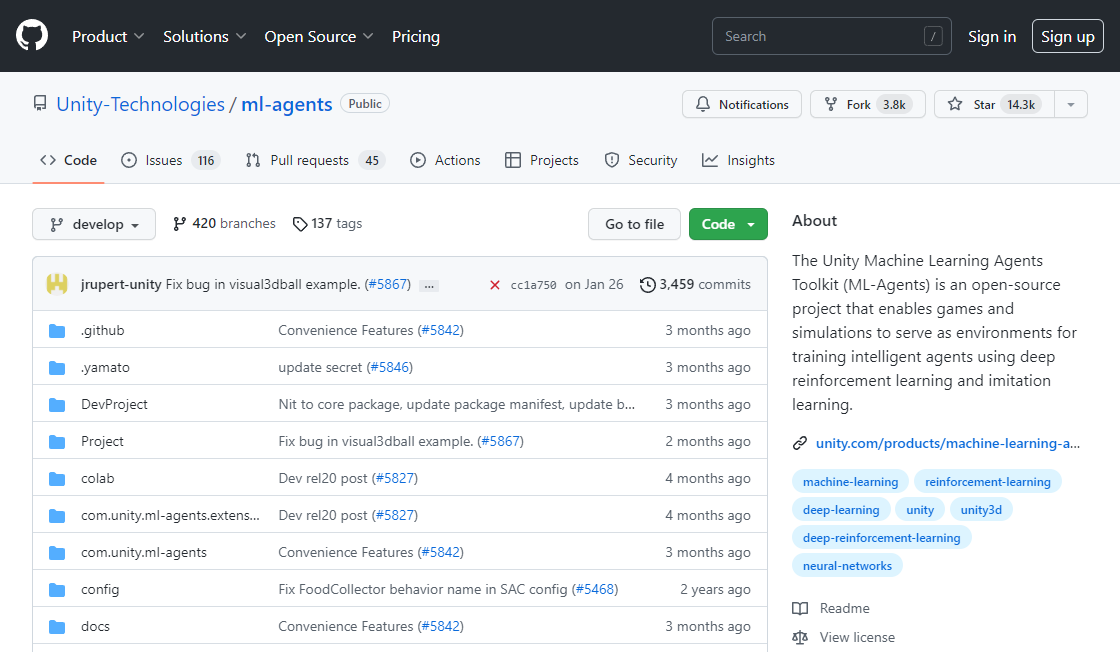Viewport: 1120px width, 652px height.
Task: Click the tags icon beside 137 tags
Action: click(300, 224)
